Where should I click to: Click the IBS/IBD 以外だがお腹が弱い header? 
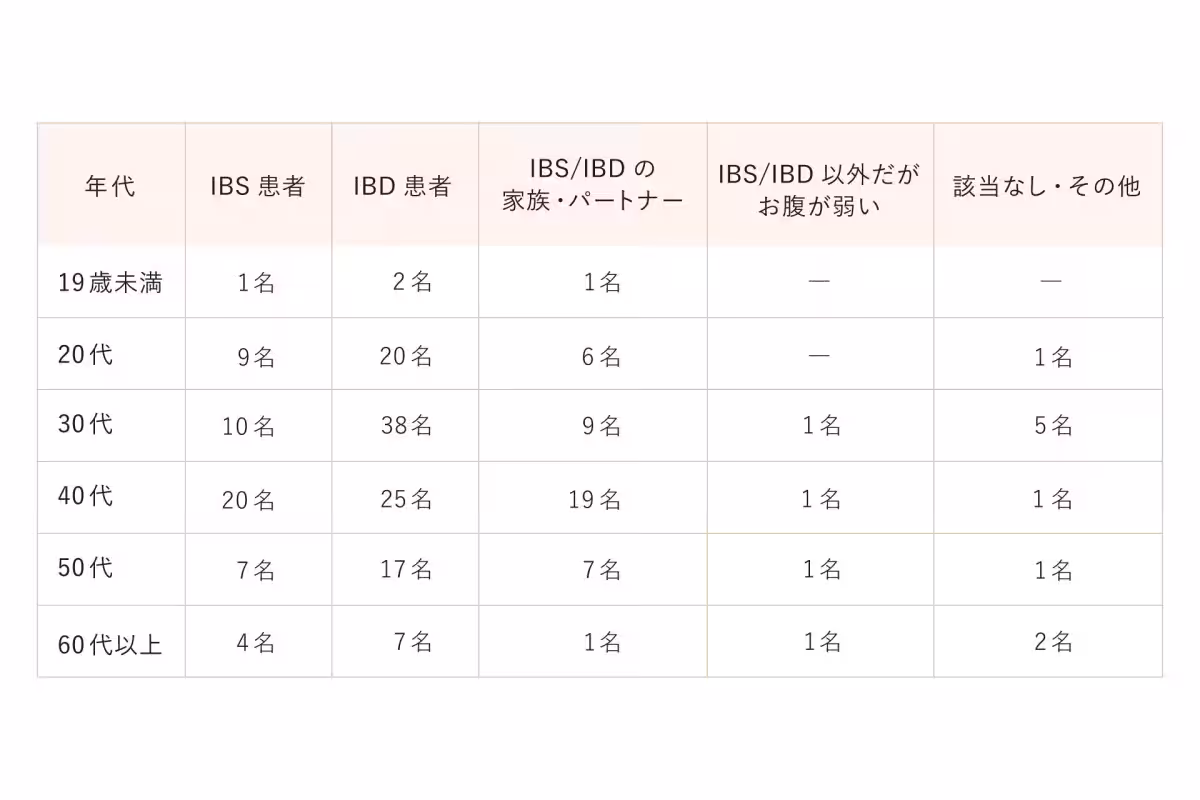819,187
